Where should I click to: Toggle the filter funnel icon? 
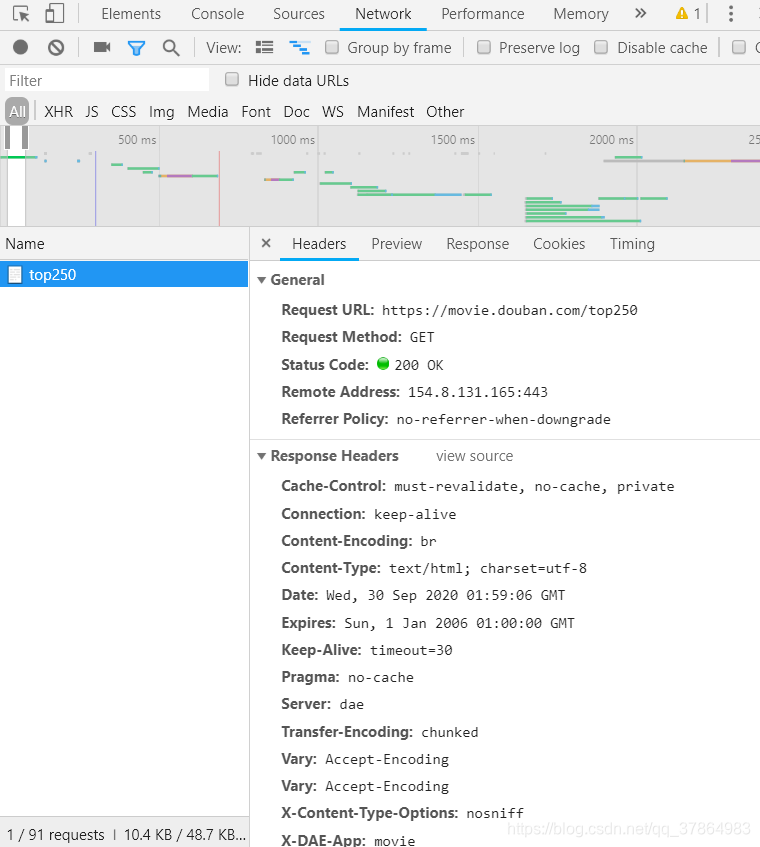[136, 48]
